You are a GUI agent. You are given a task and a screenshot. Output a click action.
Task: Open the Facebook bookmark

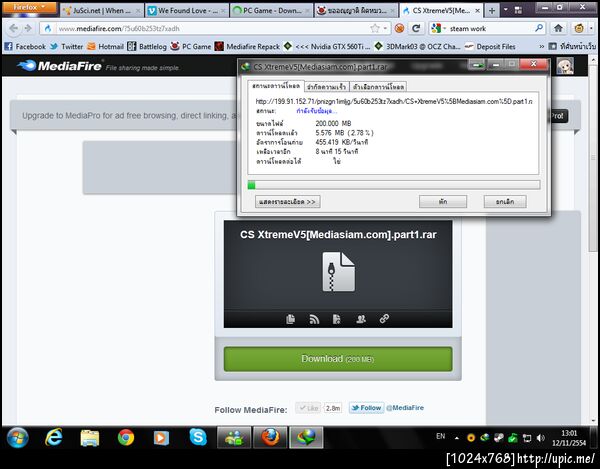(25, 47)
